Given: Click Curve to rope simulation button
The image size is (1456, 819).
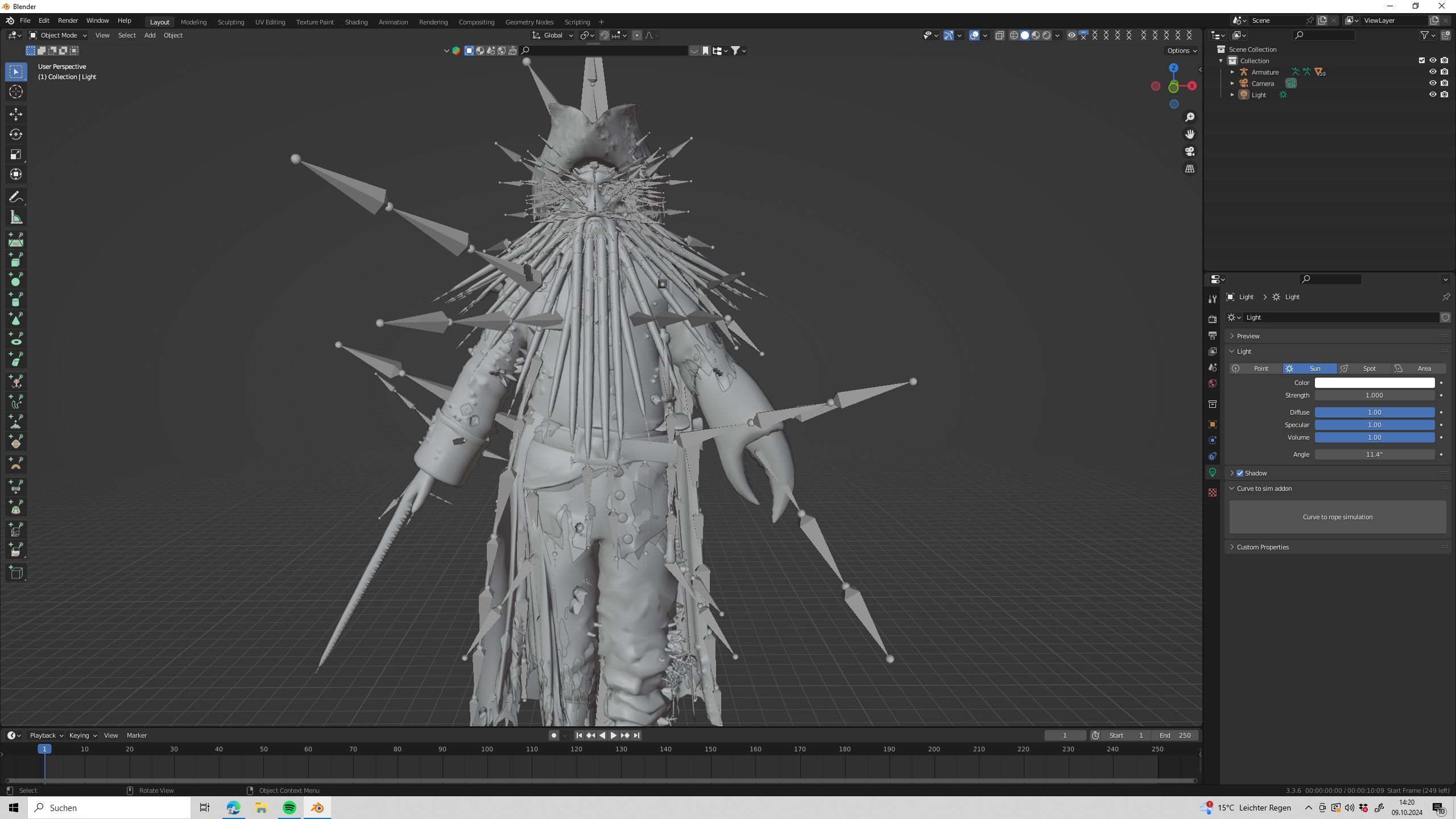Looking at the screenshot, I should [1337, 517].
